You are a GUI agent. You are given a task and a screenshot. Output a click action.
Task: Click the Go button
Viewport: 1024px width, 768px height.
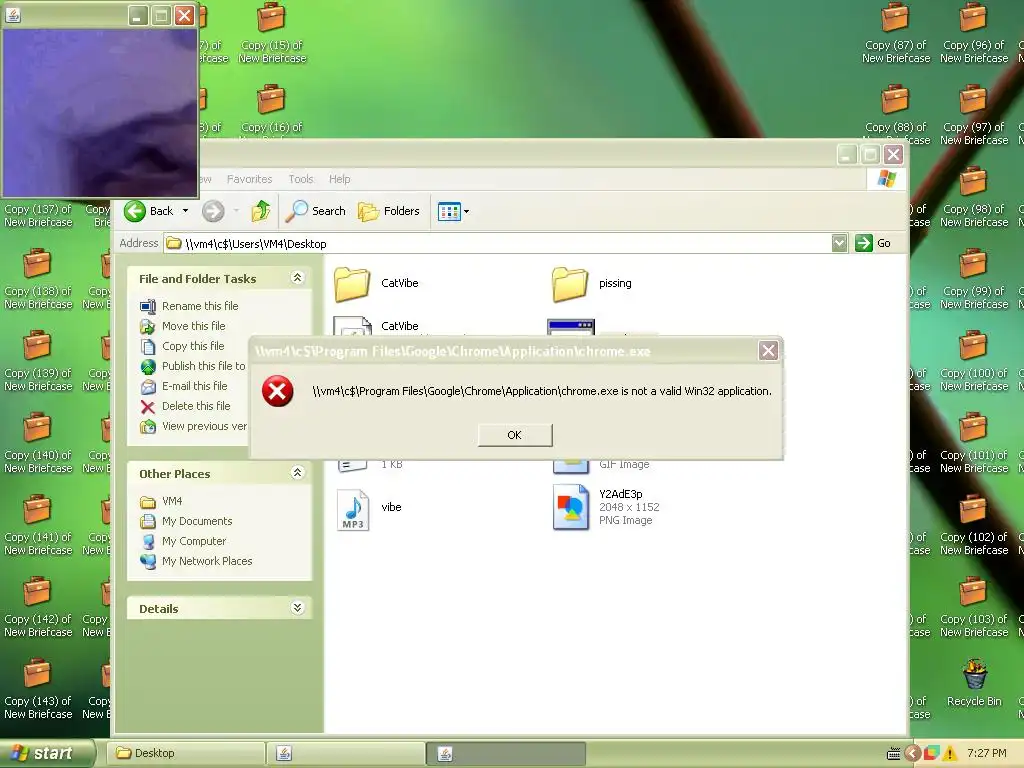tap(873, 243)
